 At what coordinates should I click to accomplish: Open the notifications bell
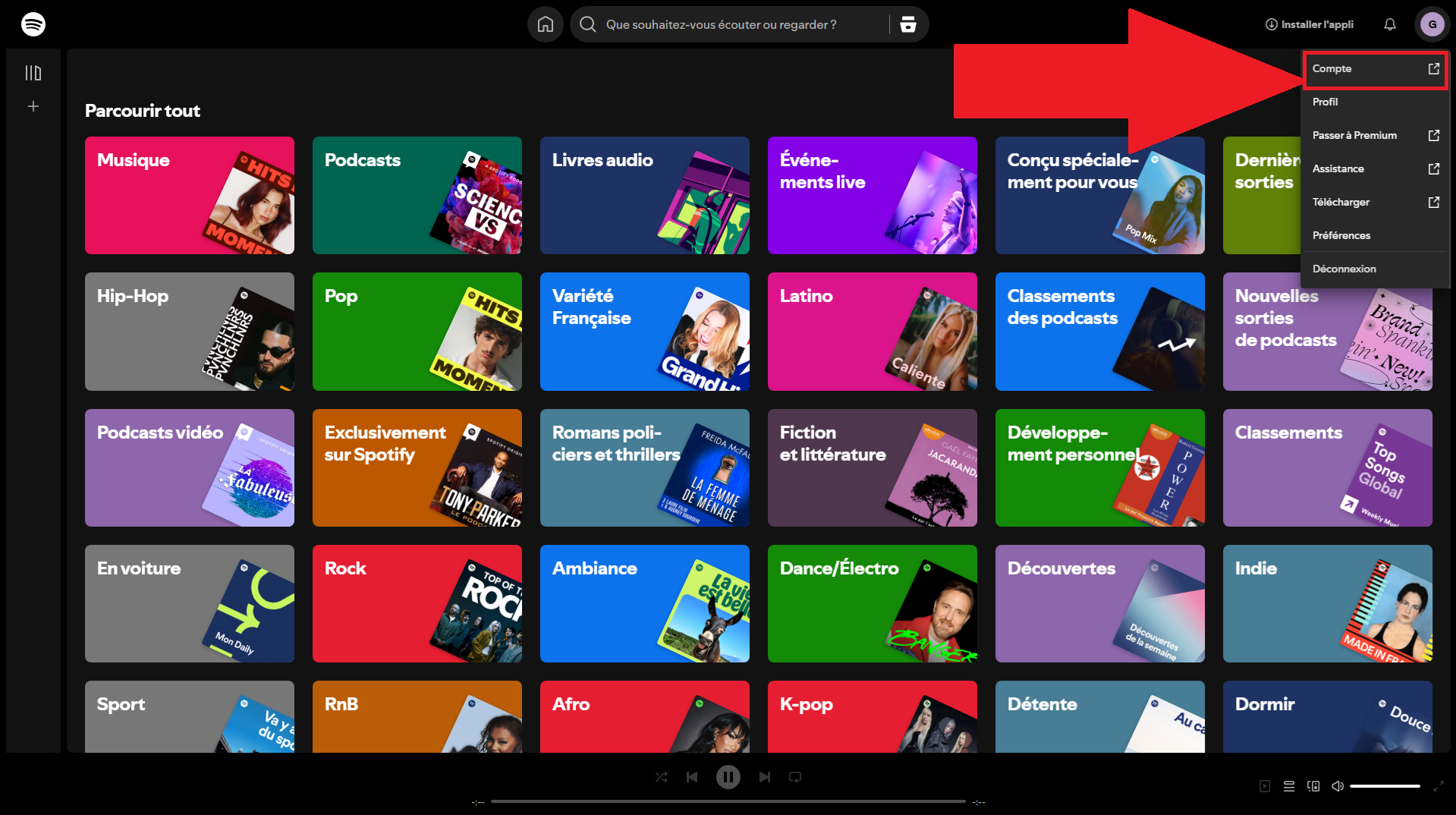[1389, 24]
